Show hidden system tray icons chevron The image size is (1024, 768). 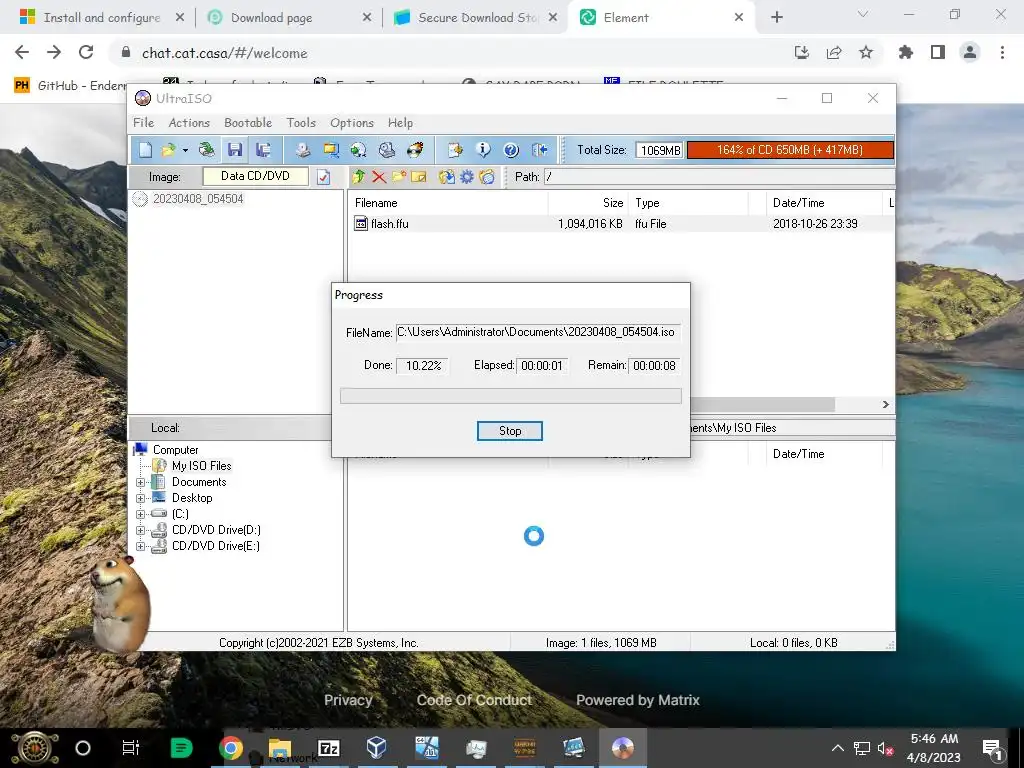[838, 748]
